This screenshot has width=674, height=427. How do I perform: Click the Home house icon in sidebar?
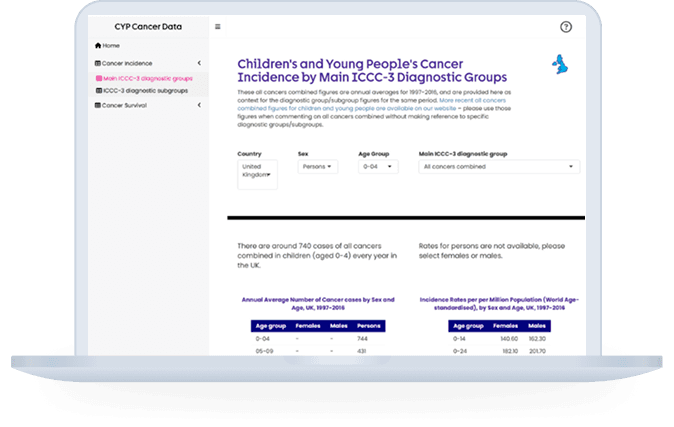(x=98, y=45)
